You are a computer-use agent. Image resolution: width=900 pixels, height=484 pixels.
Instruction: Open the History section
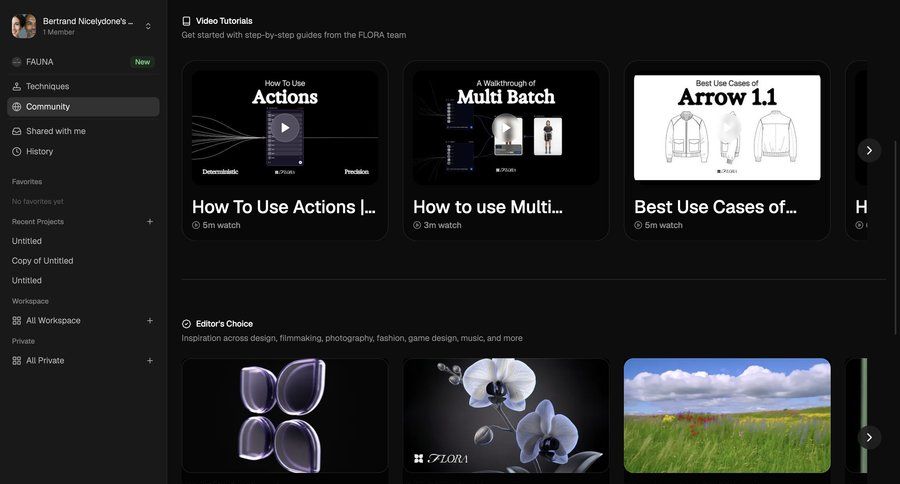click(83, 152)
